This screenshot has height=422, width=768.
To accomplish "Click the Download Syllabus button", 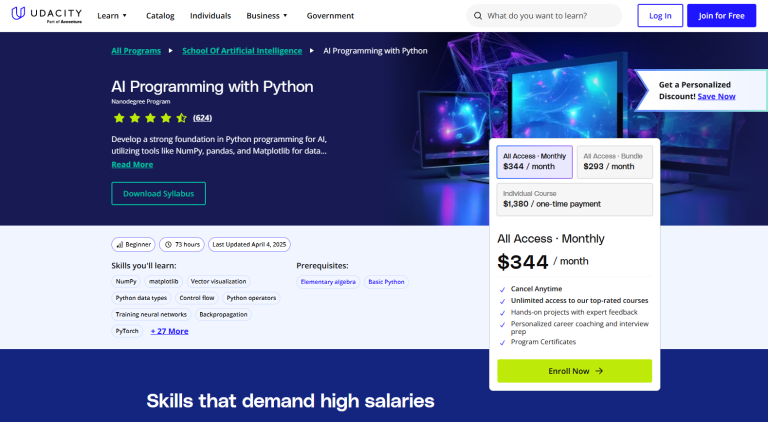I will [159, 193].
